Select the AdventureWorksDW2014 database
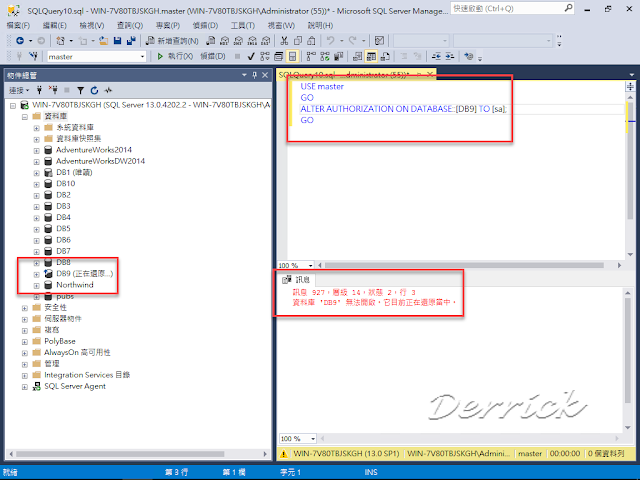The width and height of the screenshot is (640, 480). (100, 161)
